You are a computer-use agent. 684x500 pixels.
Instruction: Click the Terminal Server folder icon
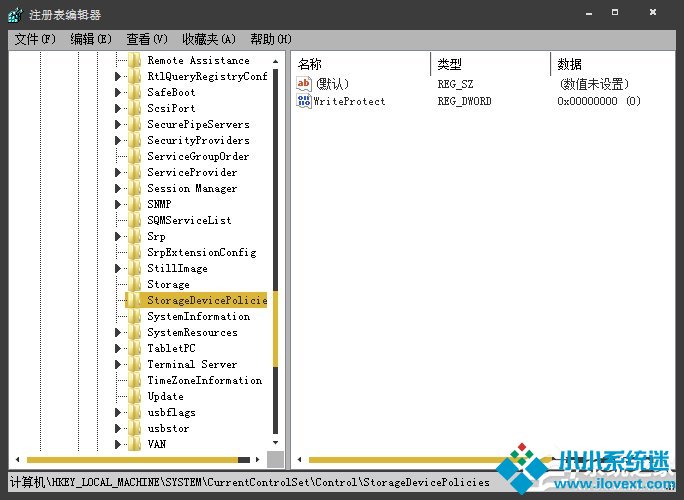click(135, 364)
